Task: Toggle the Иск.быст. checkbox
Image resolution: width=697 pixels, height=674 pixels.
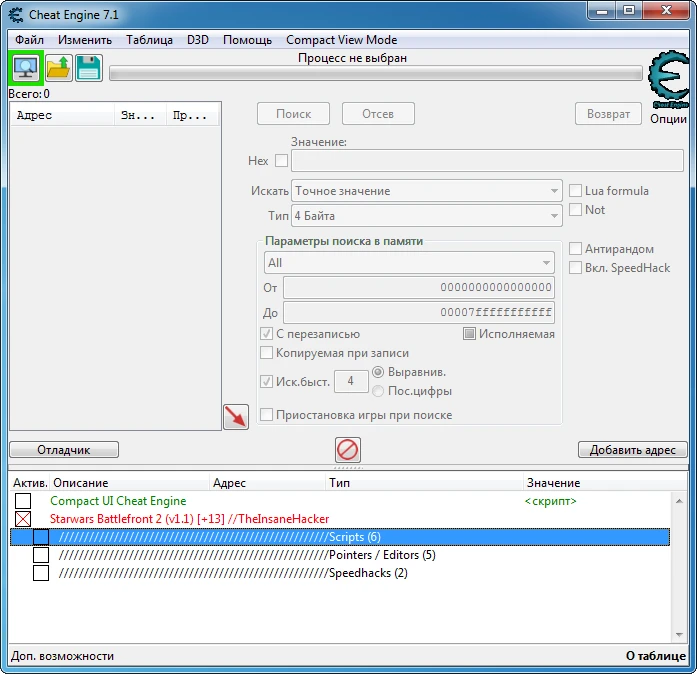Action: tap(266, 381)
